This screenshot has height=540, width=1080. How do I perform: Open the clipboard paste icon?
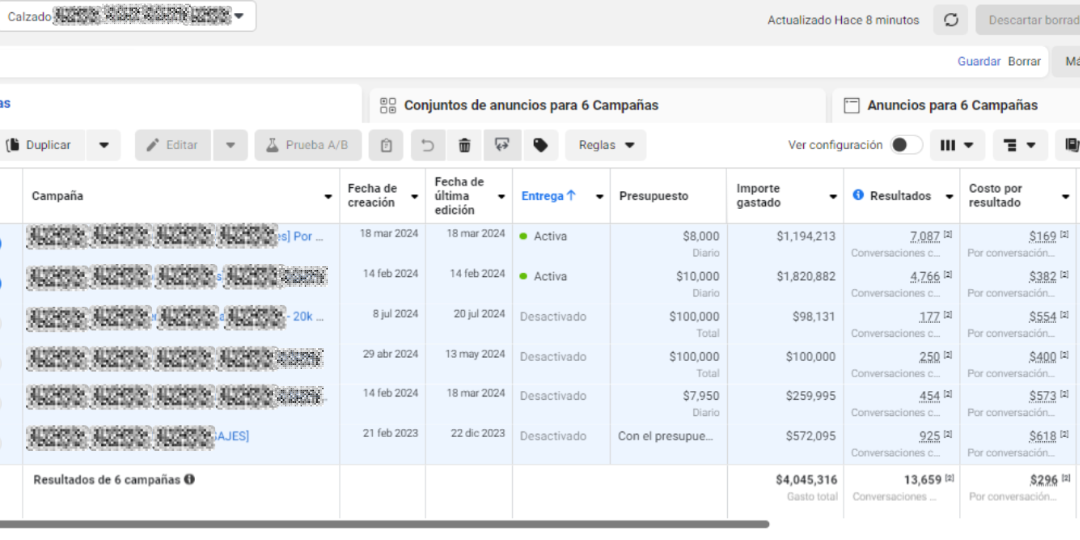point(386,145)
